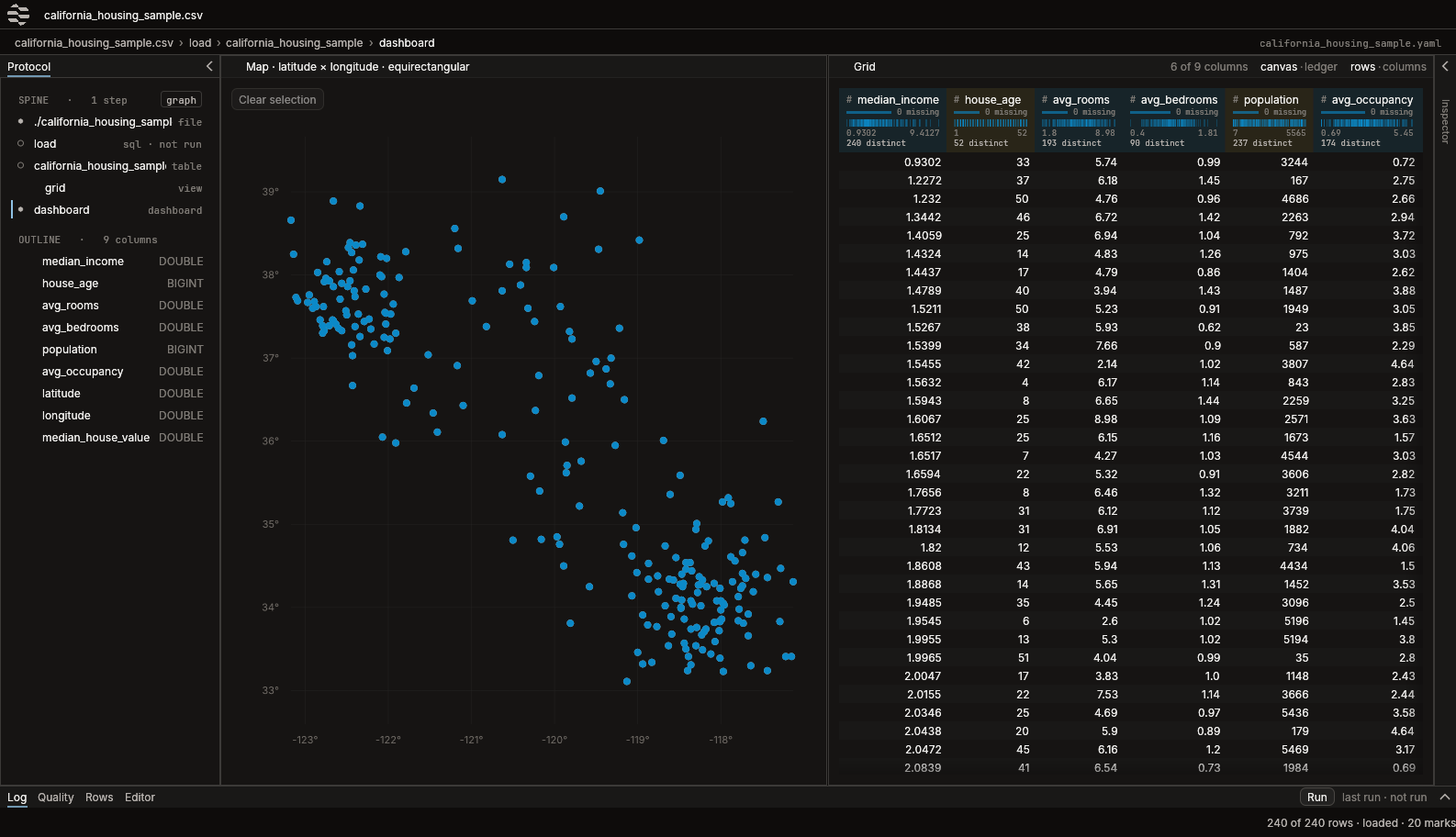Click the 'last run · not run' status
1456x837 pixels.
(x=1384, y=798)
